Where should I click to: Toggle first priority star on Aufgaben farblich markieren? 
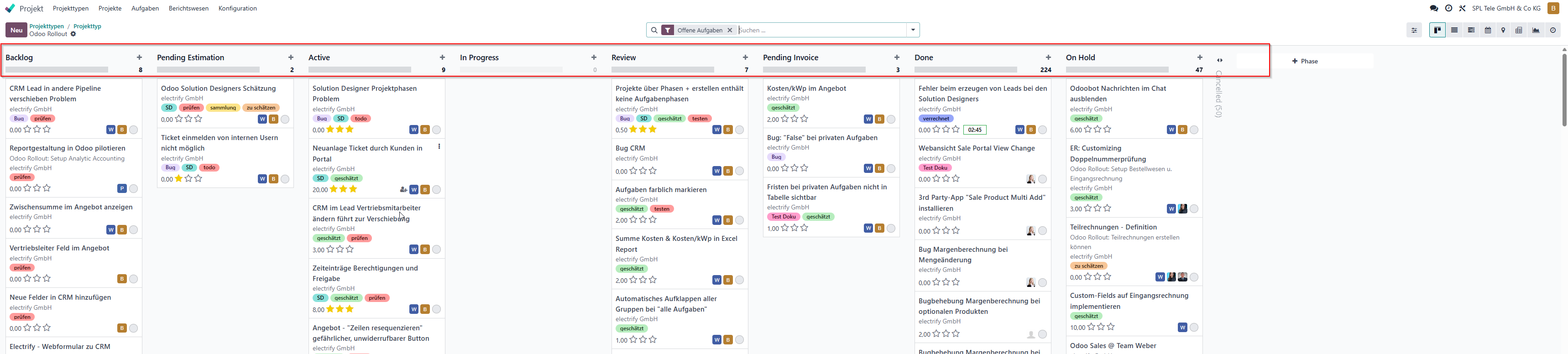633,219
